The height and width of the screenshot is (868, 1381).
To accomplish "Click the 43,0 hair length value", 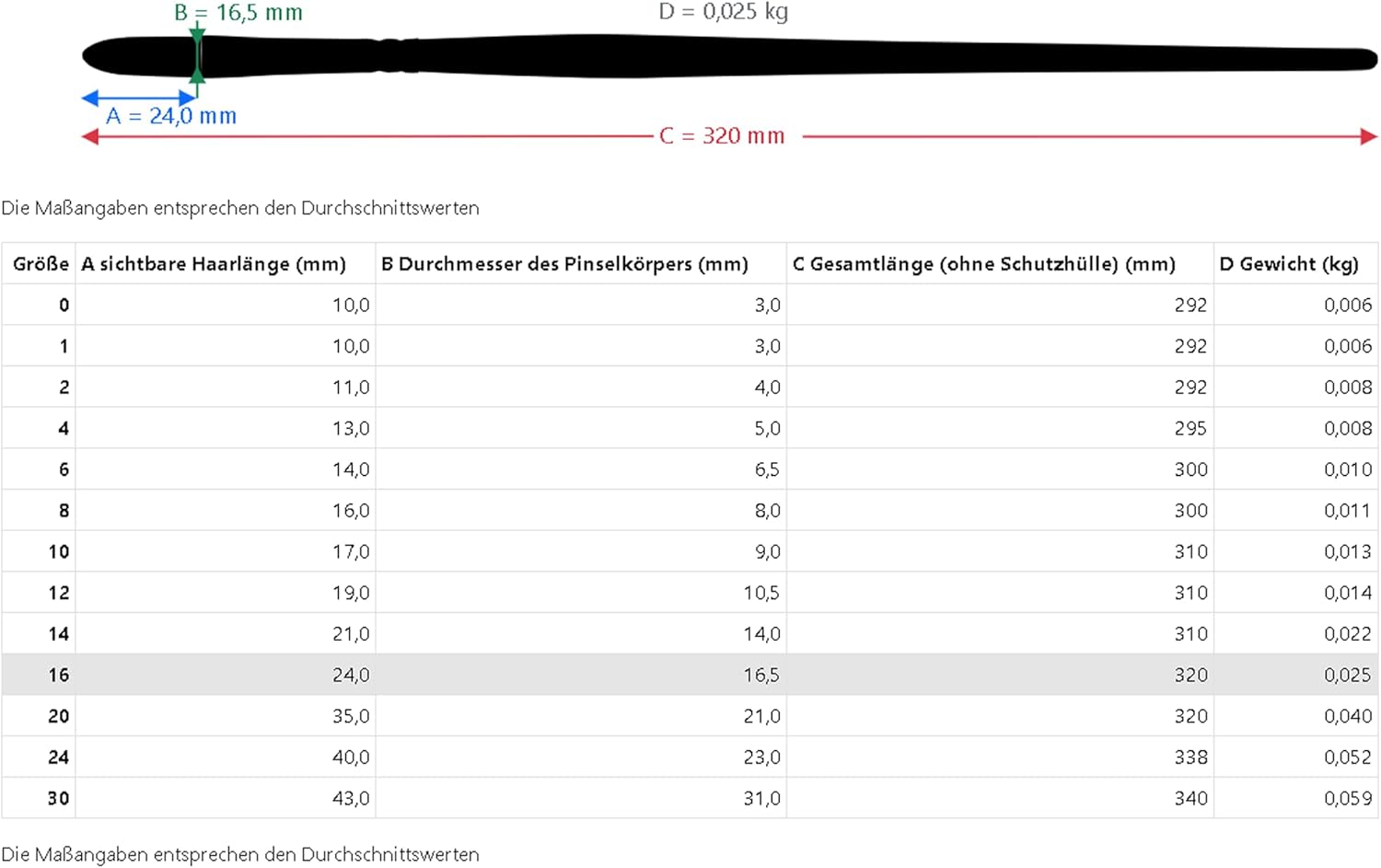I will point(351,798).
